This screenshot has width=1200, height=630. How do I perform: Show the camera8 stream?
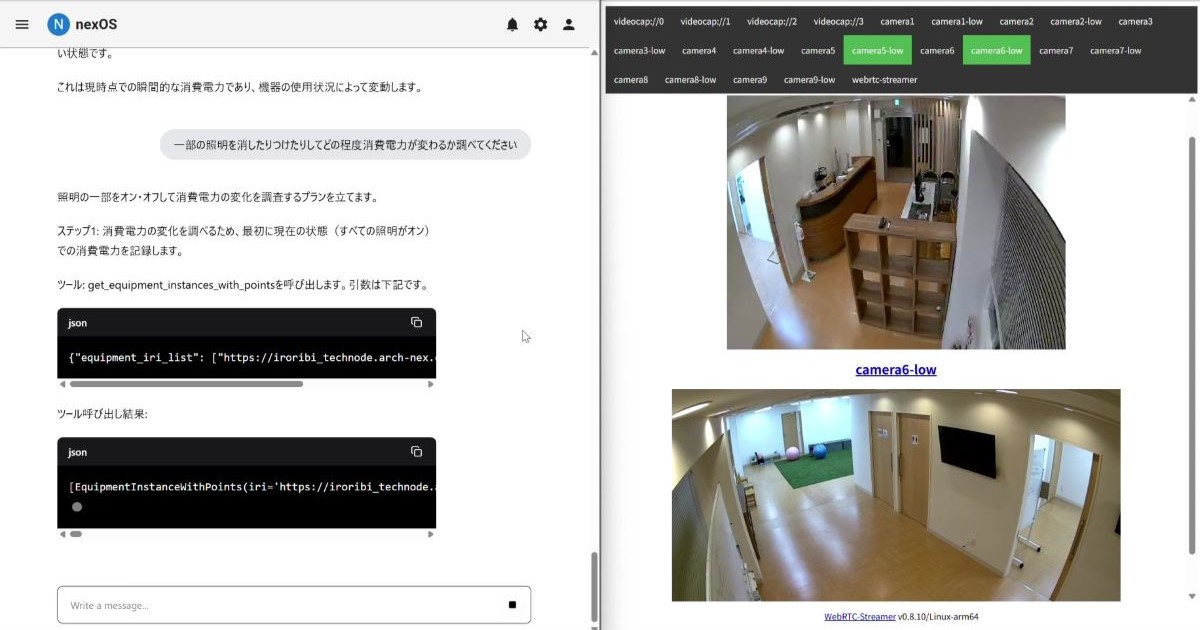[x=631, y=79]
